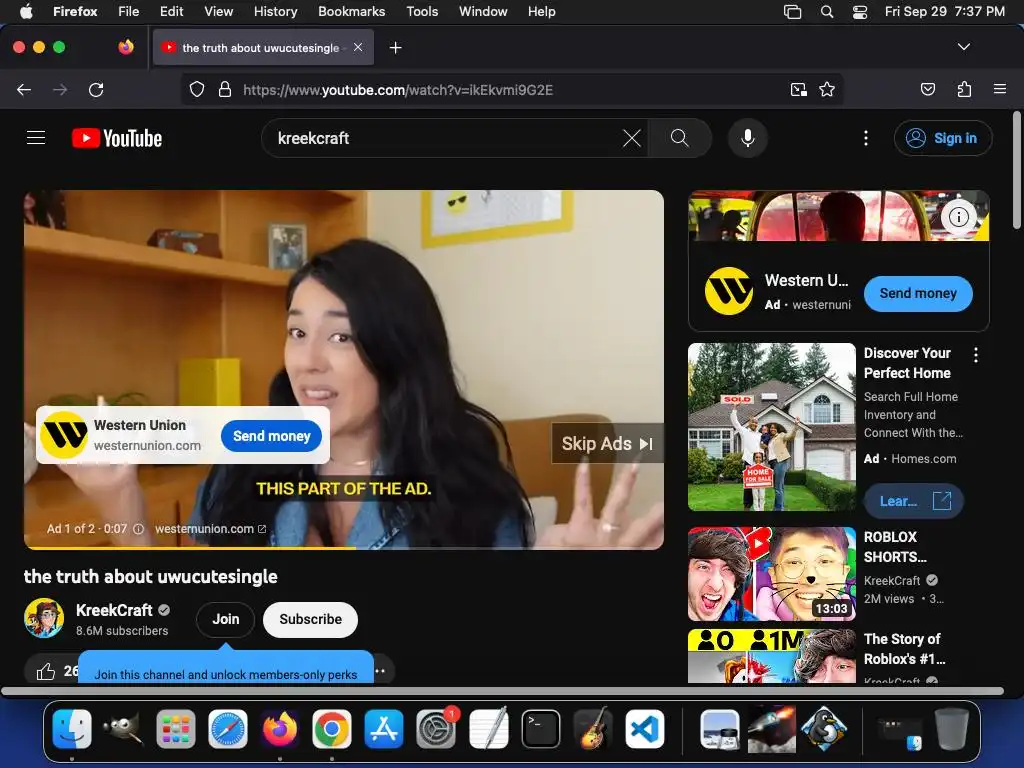Open YouTube settings three-dot menu
1024x768 pixels.
pyautogui.click(x=865, y=138)
